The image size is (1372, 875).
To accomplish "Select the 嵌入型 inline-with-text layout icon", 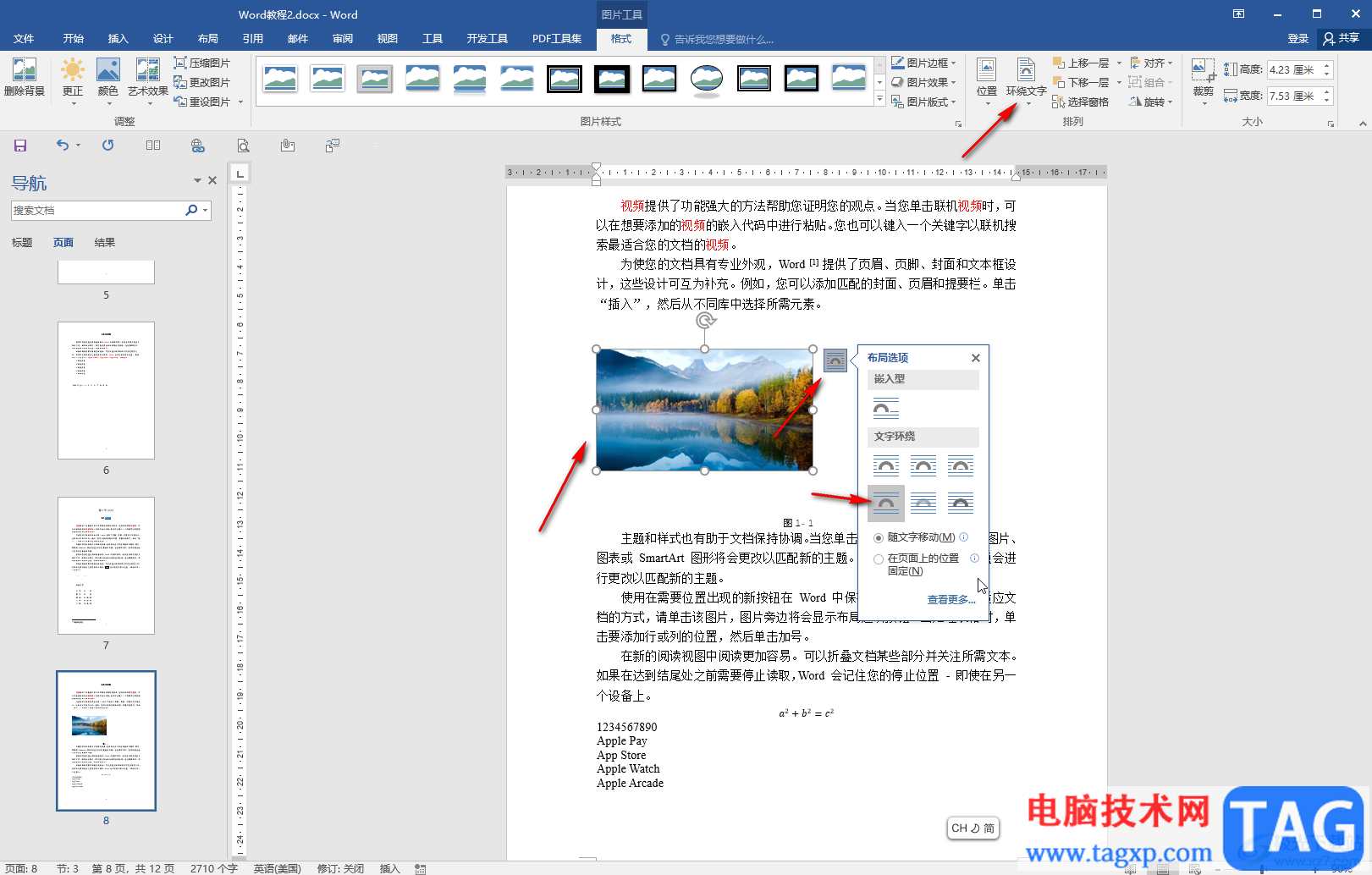I will [886, 408].
